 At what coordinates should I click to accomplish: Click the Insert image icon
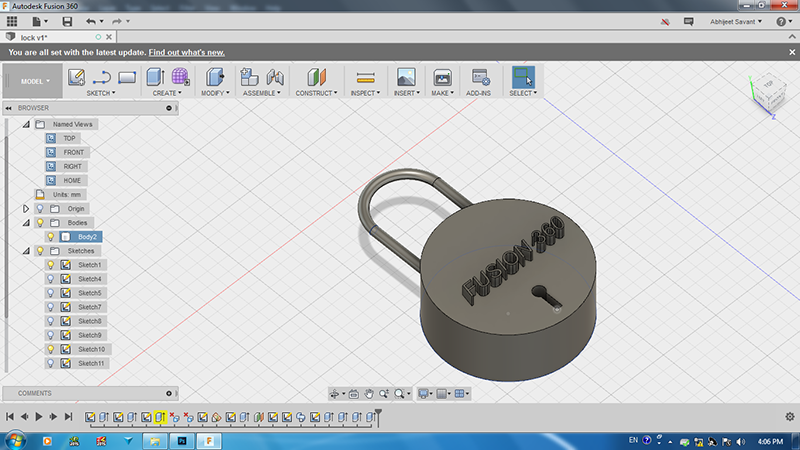[406, 77]
